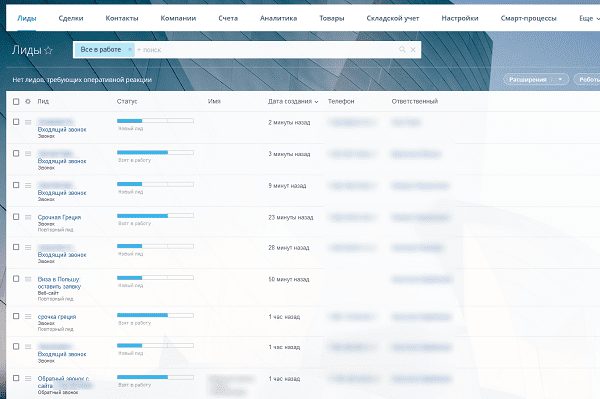The width and height of the screenshot is (600, 399).
Task: Open the 'Обратный звонок с сайта' lead
Action: pyautogui.click(x=63, y=382)
